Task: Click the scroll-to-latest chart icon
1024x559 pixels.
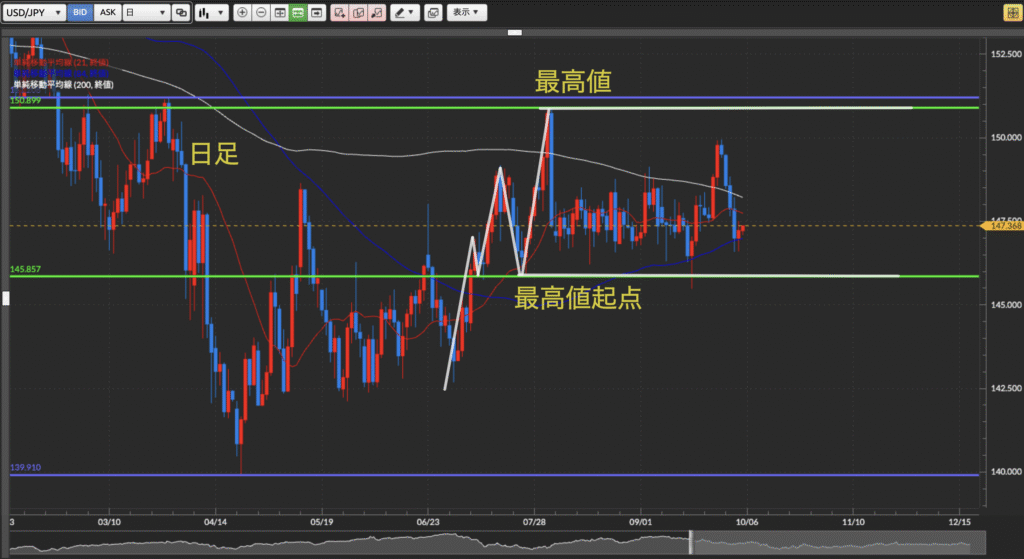Action: 317,13
